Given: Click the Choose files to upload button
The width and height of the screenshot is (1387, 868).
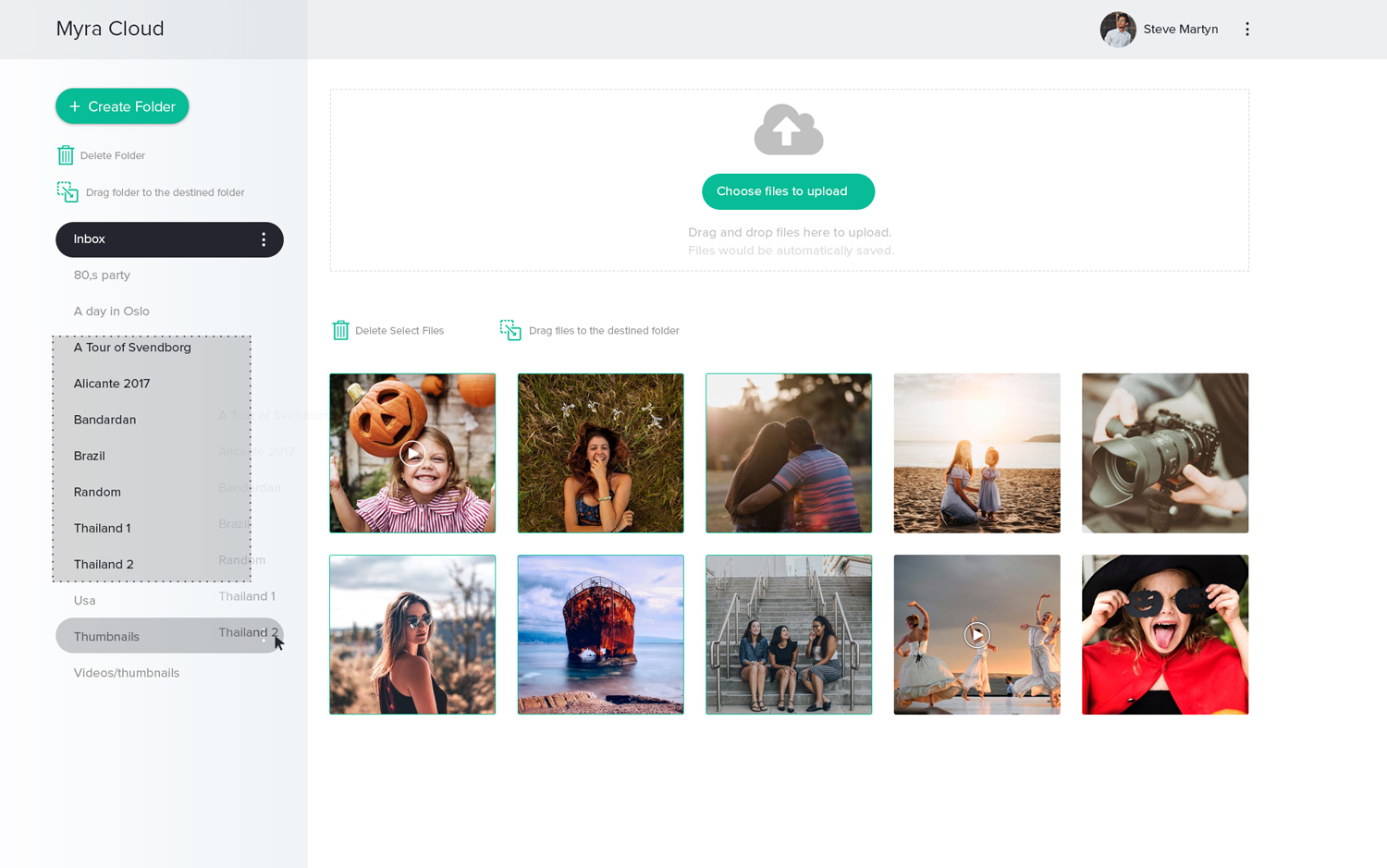Looking at the screenshot, I should [x=788, y=191].
